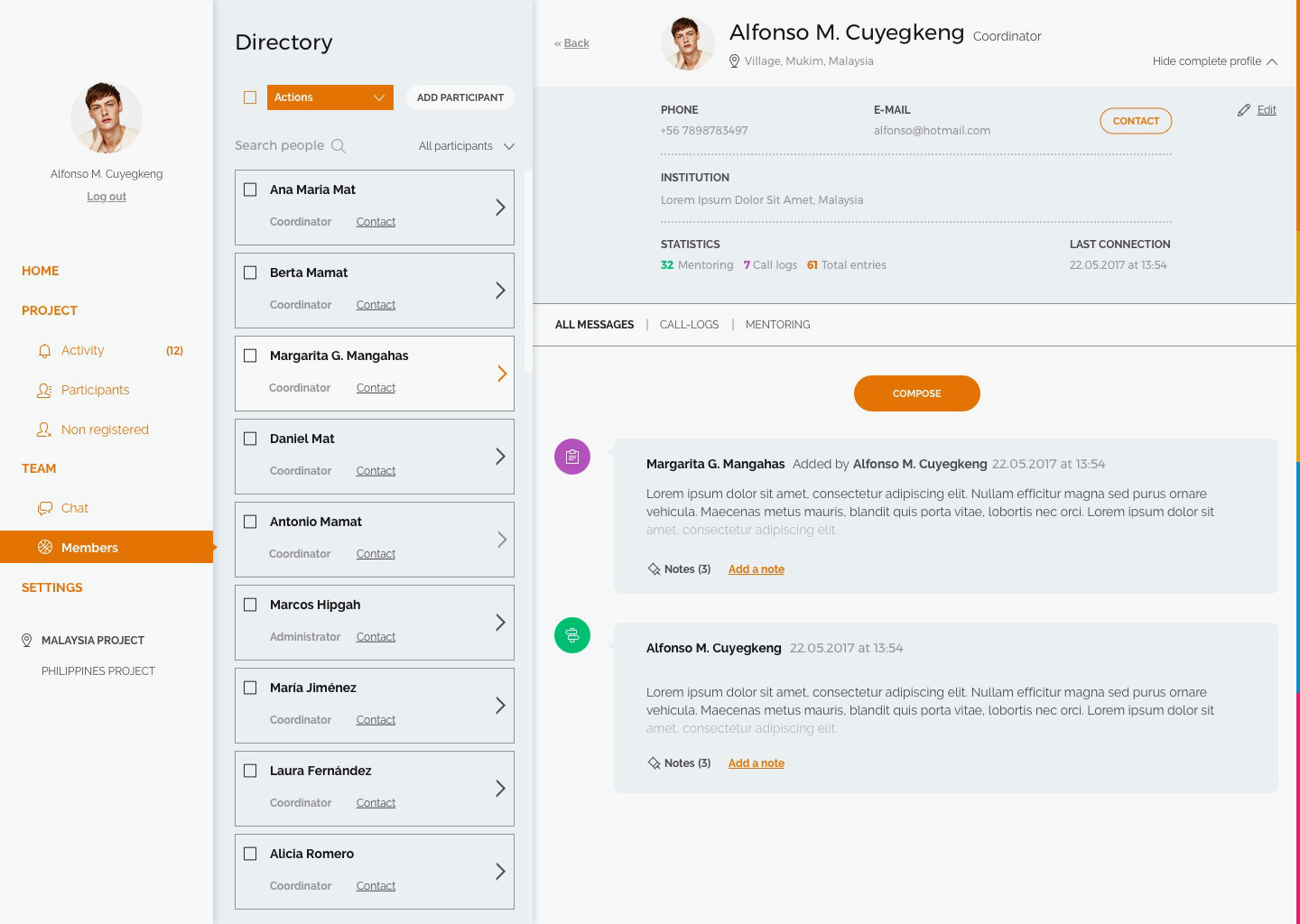Click the Search people field
Image resolution: width=1300 pixels, height=924 pixels.
pyautogui.click(x=289, y=146)
